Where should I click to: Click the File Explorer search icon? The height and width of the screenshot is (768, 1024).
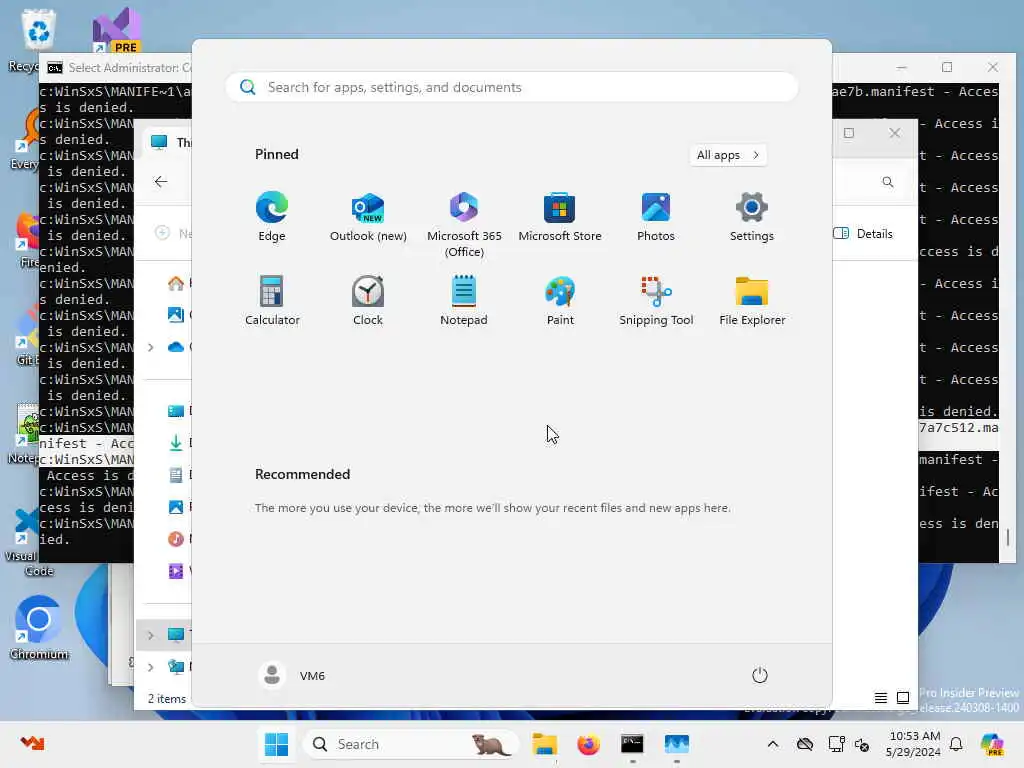888,182
